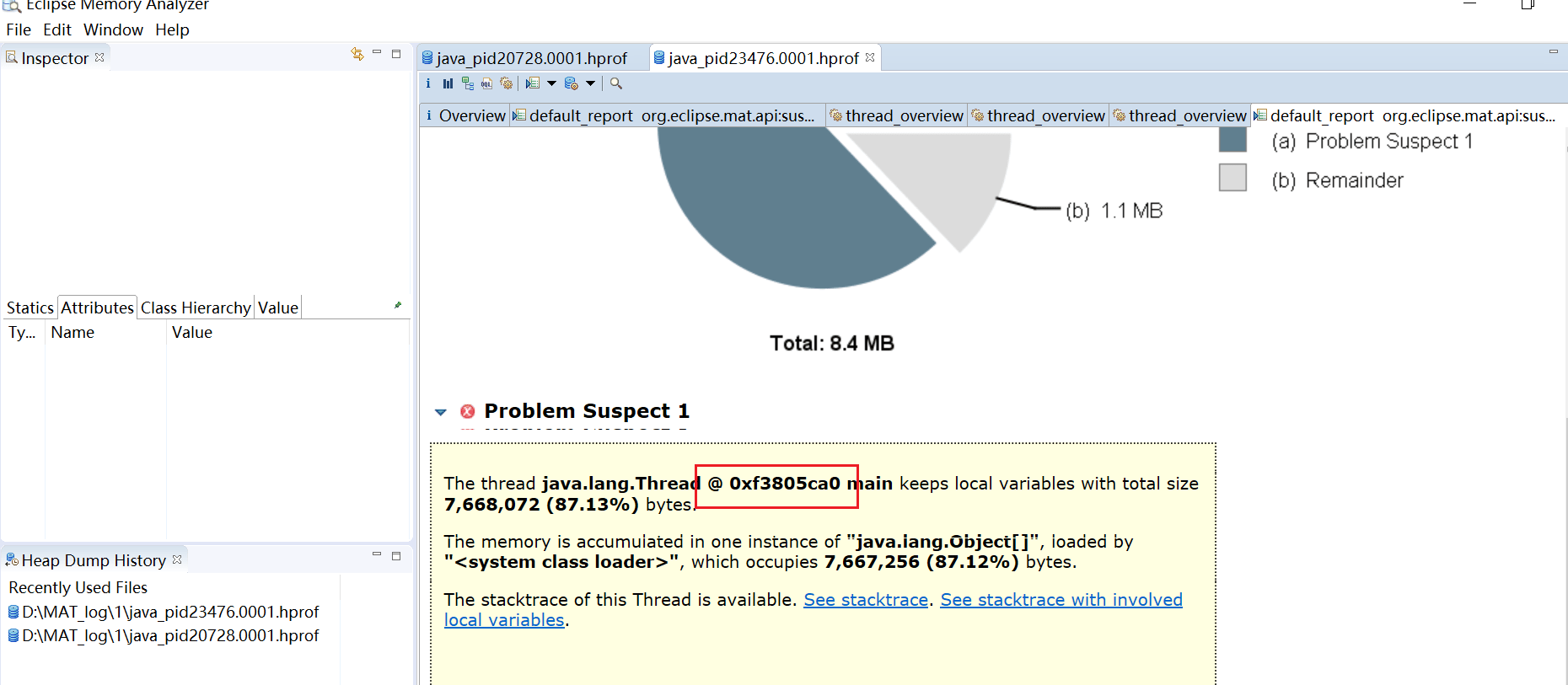Open the OQL query editor icon

[x=486, y=83]
